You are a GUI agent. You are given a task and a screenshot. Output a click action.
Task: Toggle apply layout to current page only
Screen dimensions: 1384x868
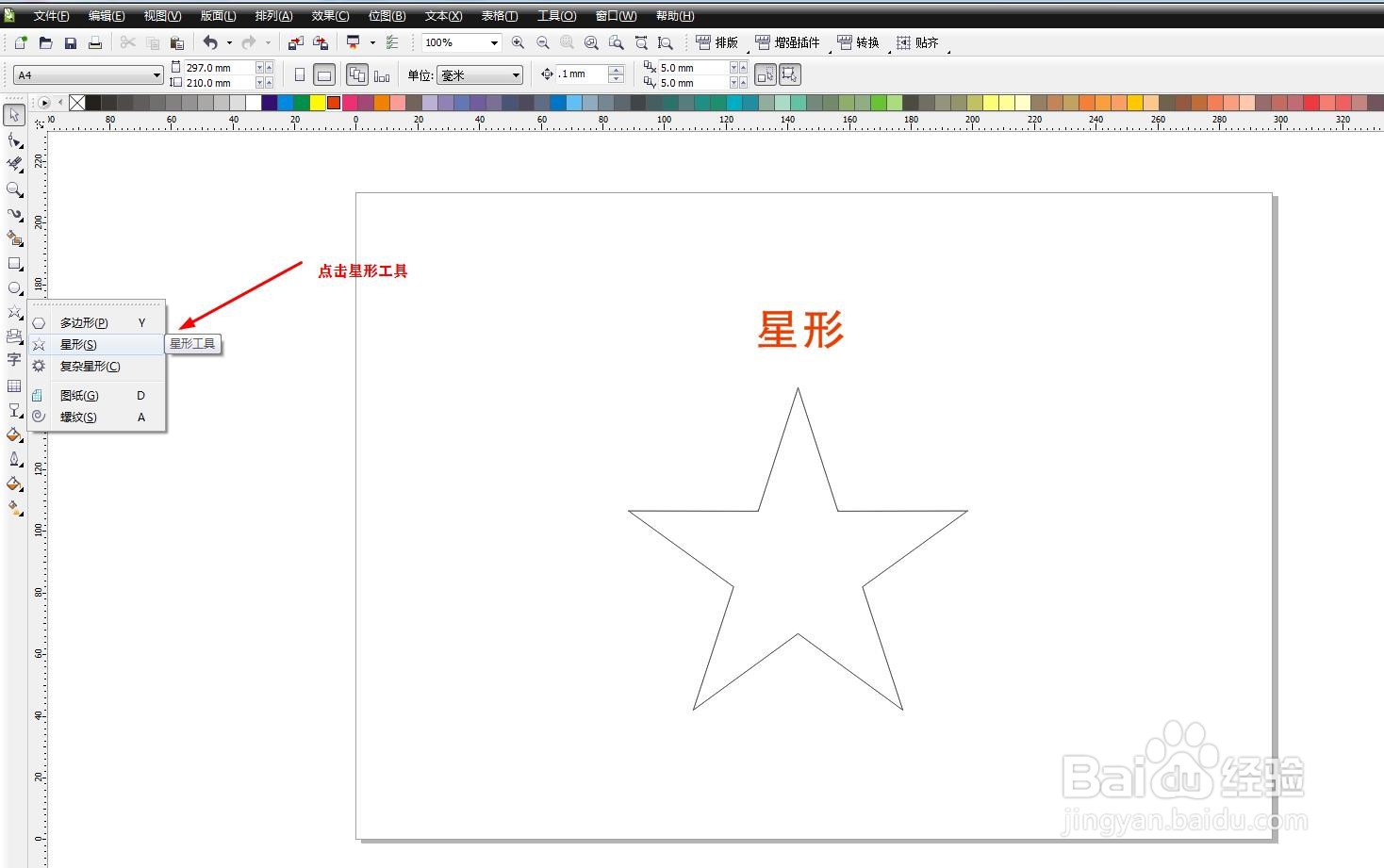coord(382,74)
